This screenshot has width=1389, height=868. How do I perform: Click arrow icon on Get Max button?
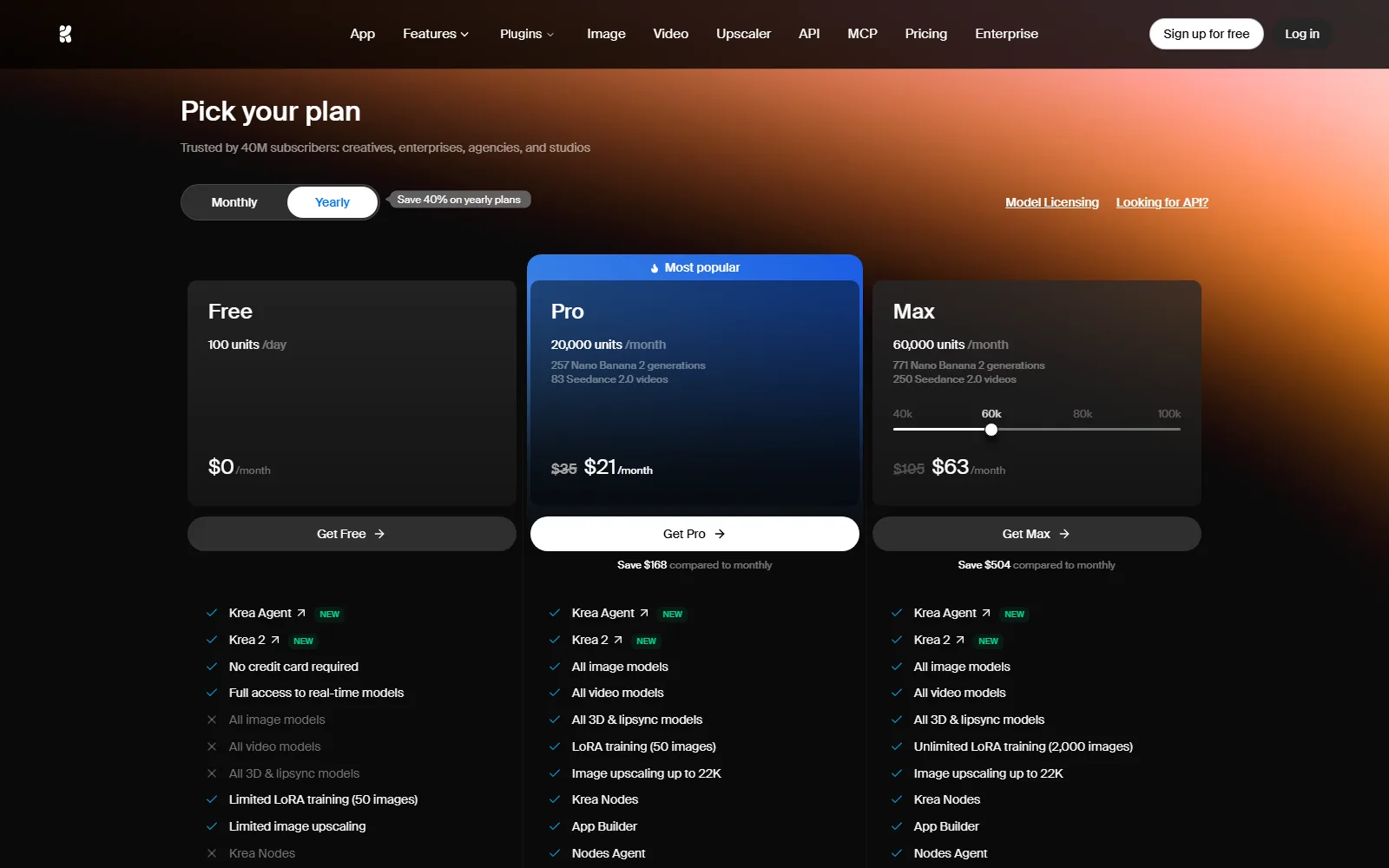(1064, 534)
